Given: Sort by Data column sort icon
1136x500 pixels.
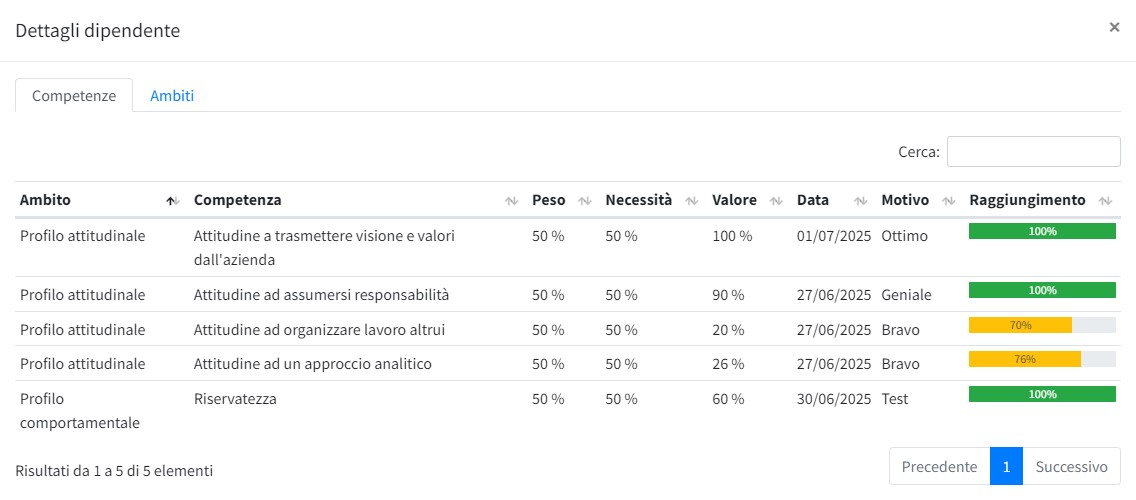Looking at the screenshot, I should pyautogui.click(x=861, y=201).
